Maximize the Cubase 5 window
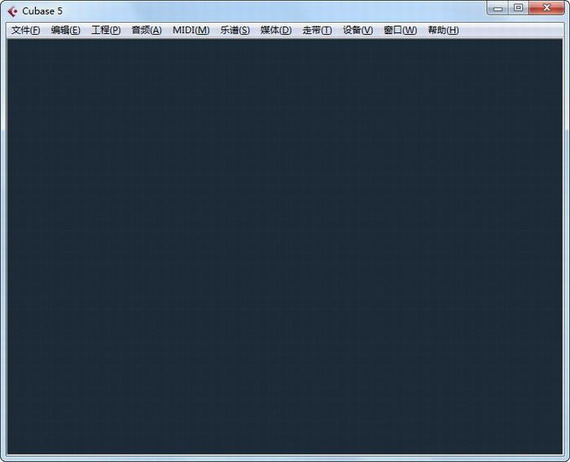 click(519, 8)
